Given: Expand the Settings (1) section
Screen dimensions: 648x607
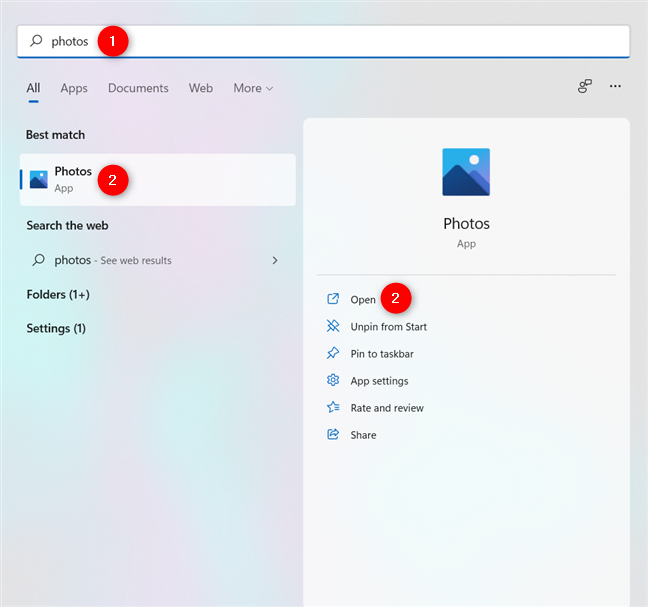Looking at the screenshot, I should pyautogui.click(x=56, y=328).
